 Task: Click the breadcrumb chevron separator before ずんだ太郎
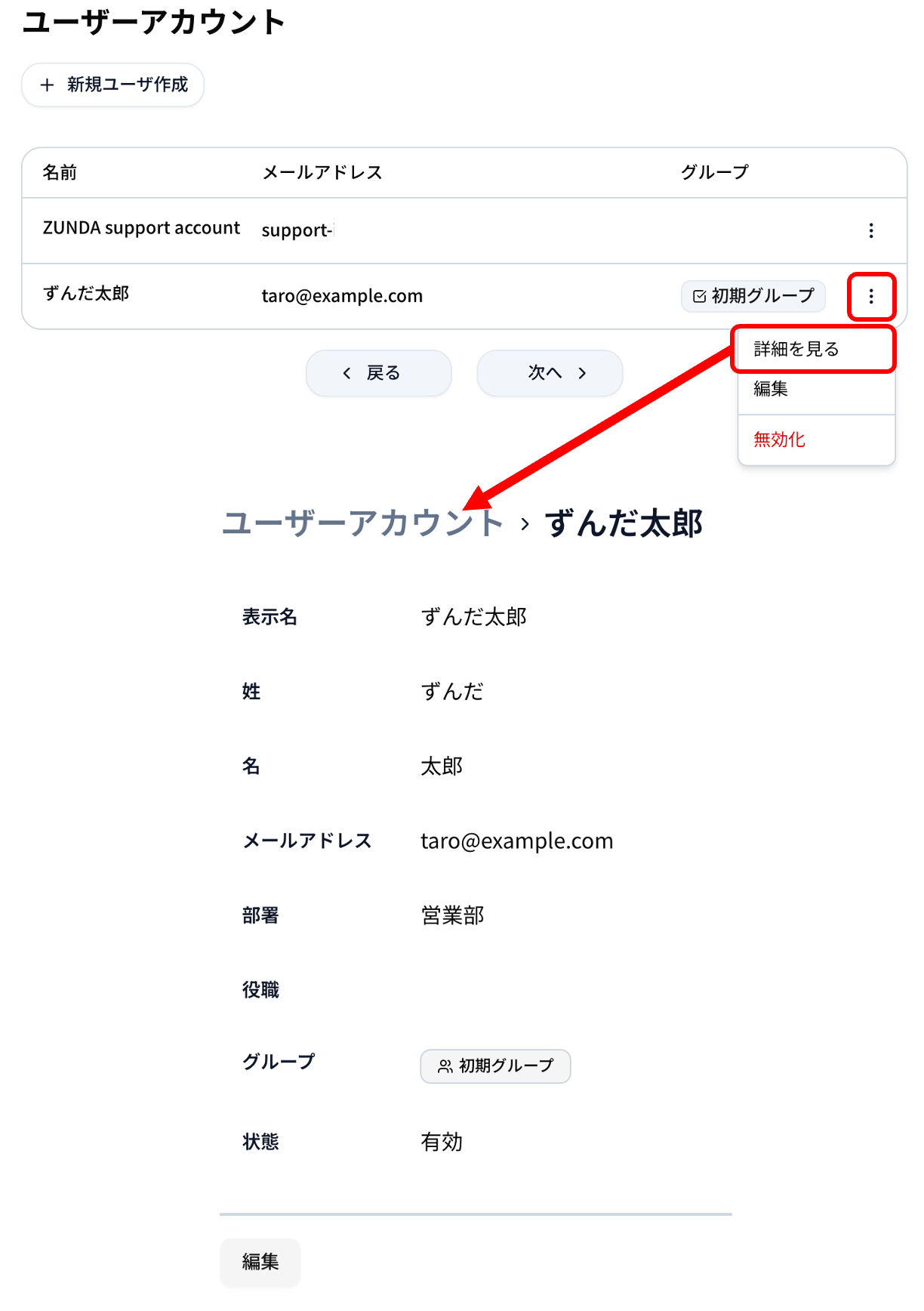(x=525, y=524)
